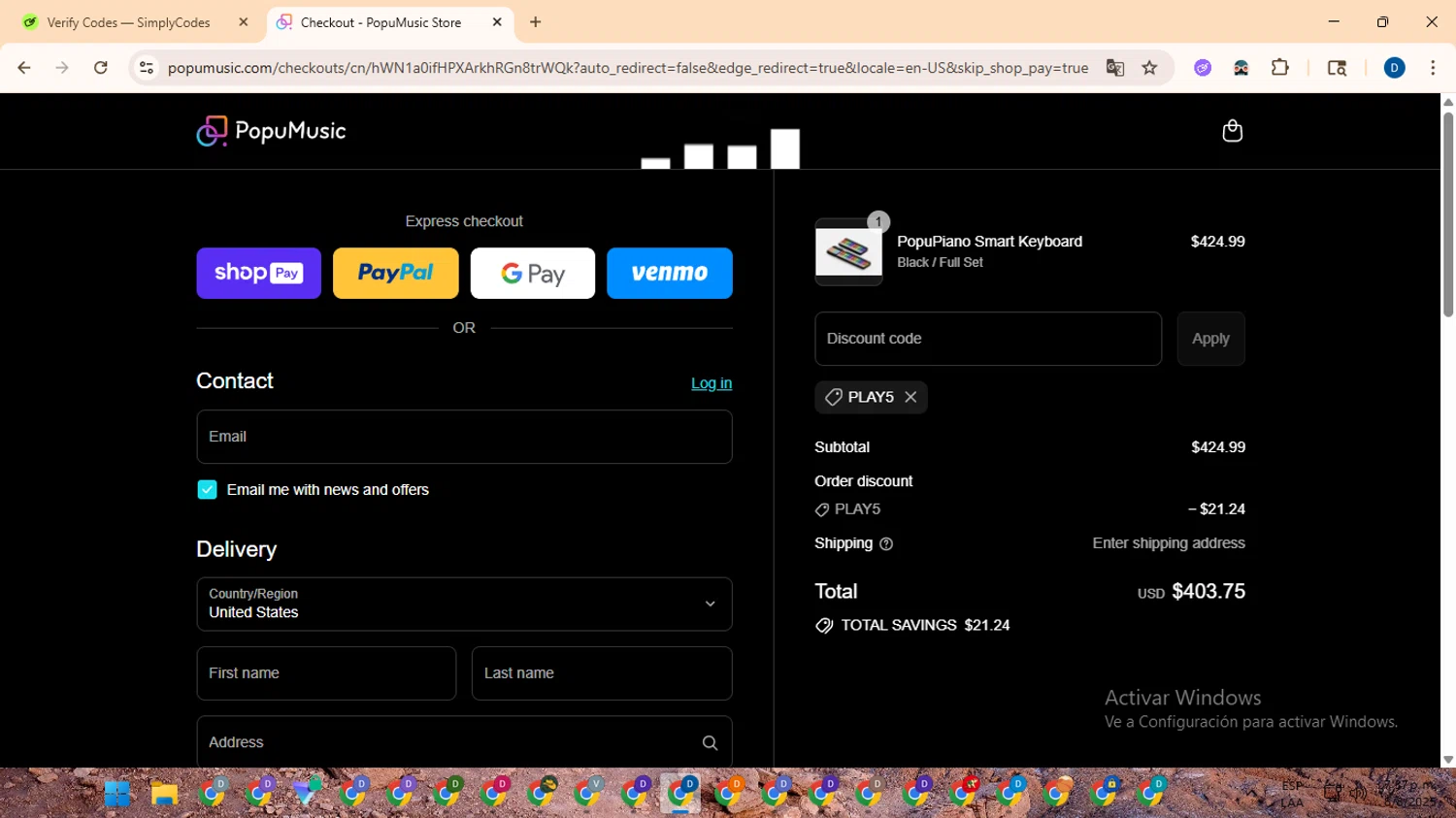The height and width of the screenshot is (818, 1456).
Task: Remove the PLAY5 discount code
Action: pyautogui.click(x=910, y=397)
